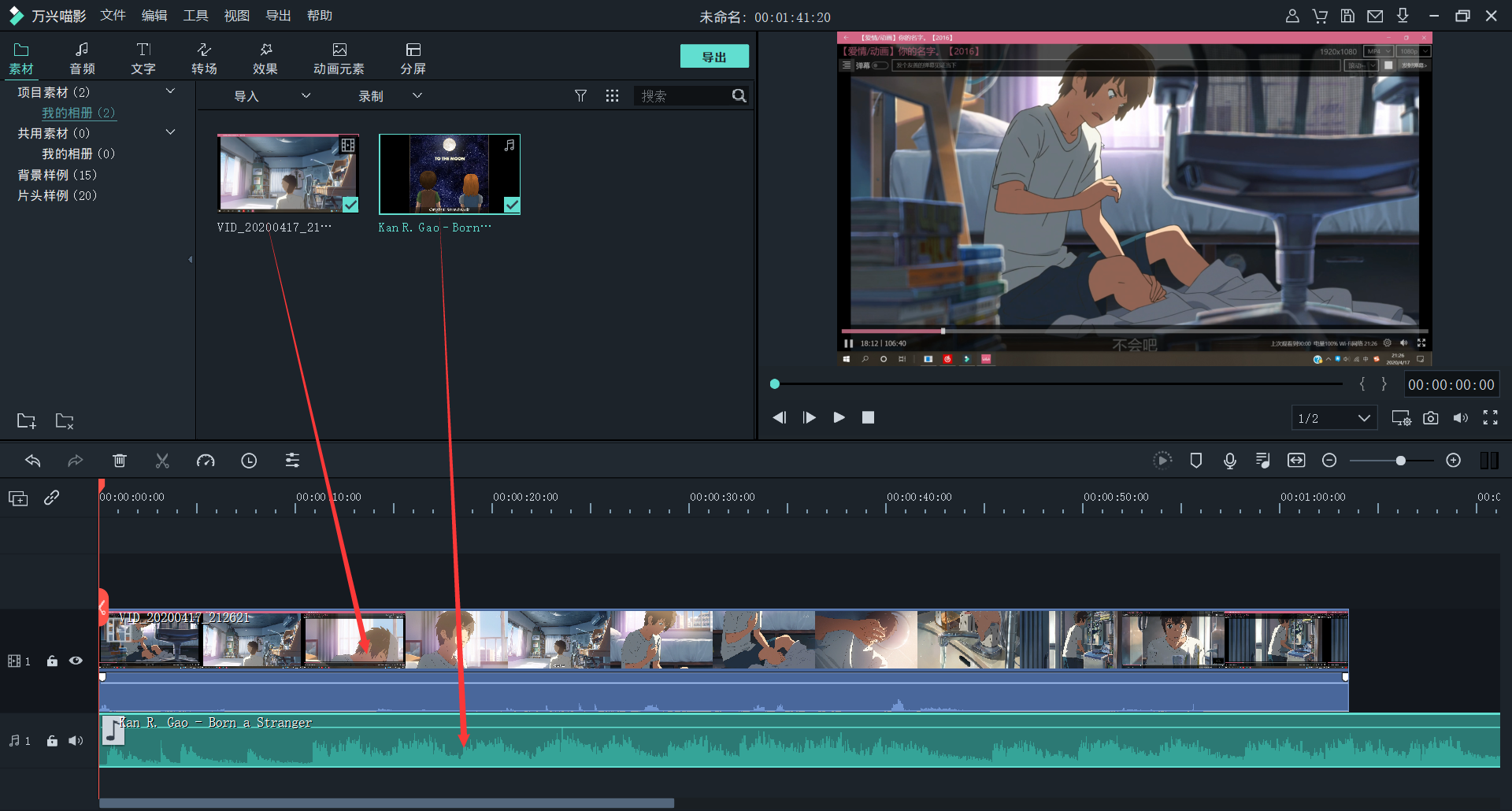Image resolution: width=1512 pixels, height=811 pixels.
Task: Click the scissors split tool
Action: pyautogui.click(x=162, y=461)
